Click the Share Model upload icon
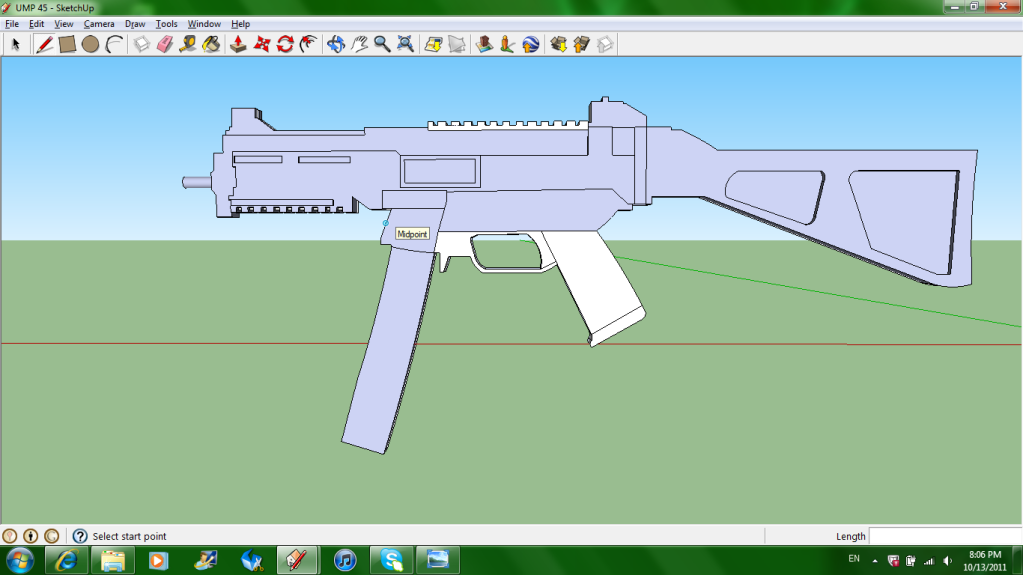This screenshot has width=1023, height=575. pos(581,44)
